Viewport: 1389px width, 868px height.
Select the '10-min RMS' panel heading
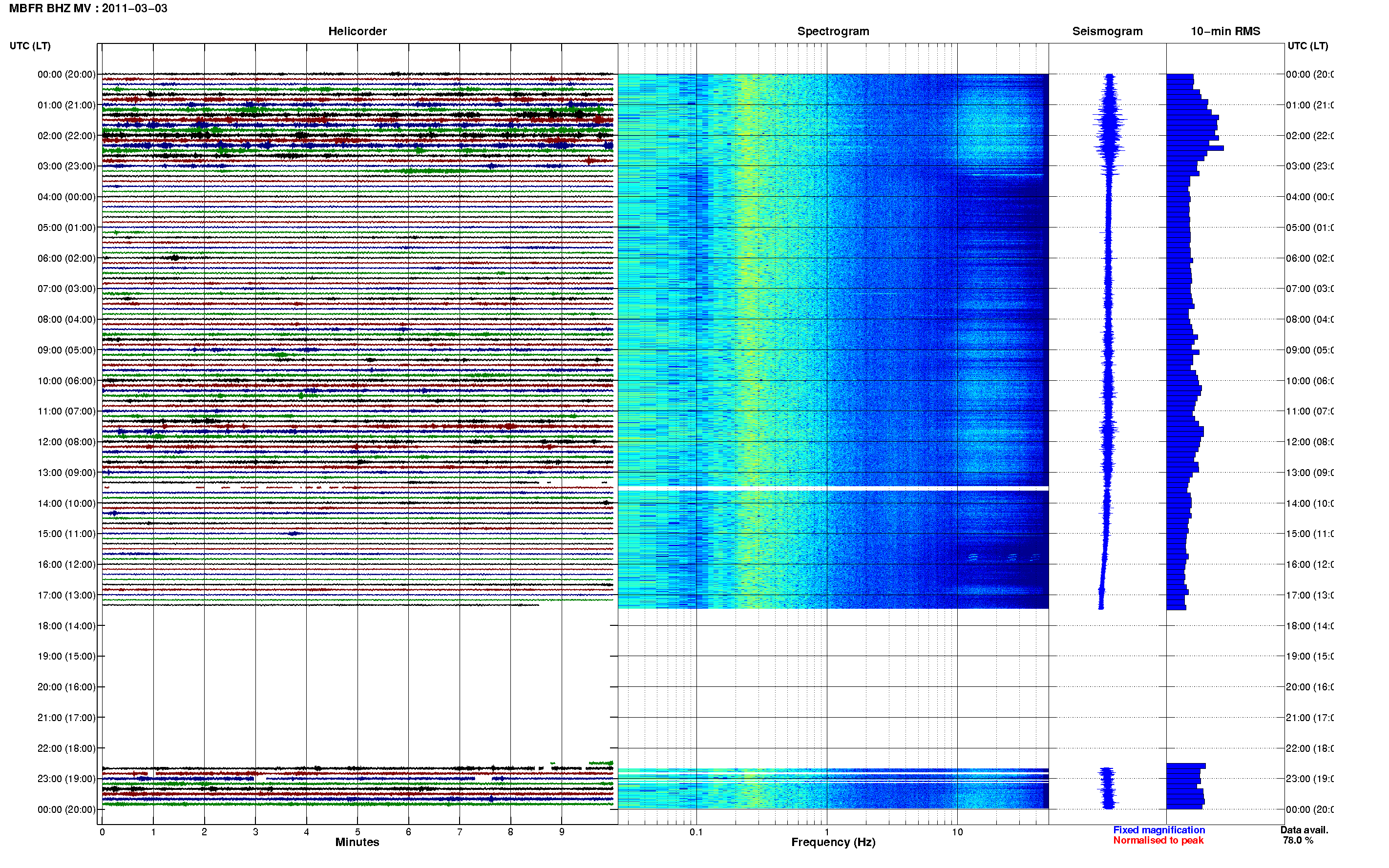pos(1225,31)
